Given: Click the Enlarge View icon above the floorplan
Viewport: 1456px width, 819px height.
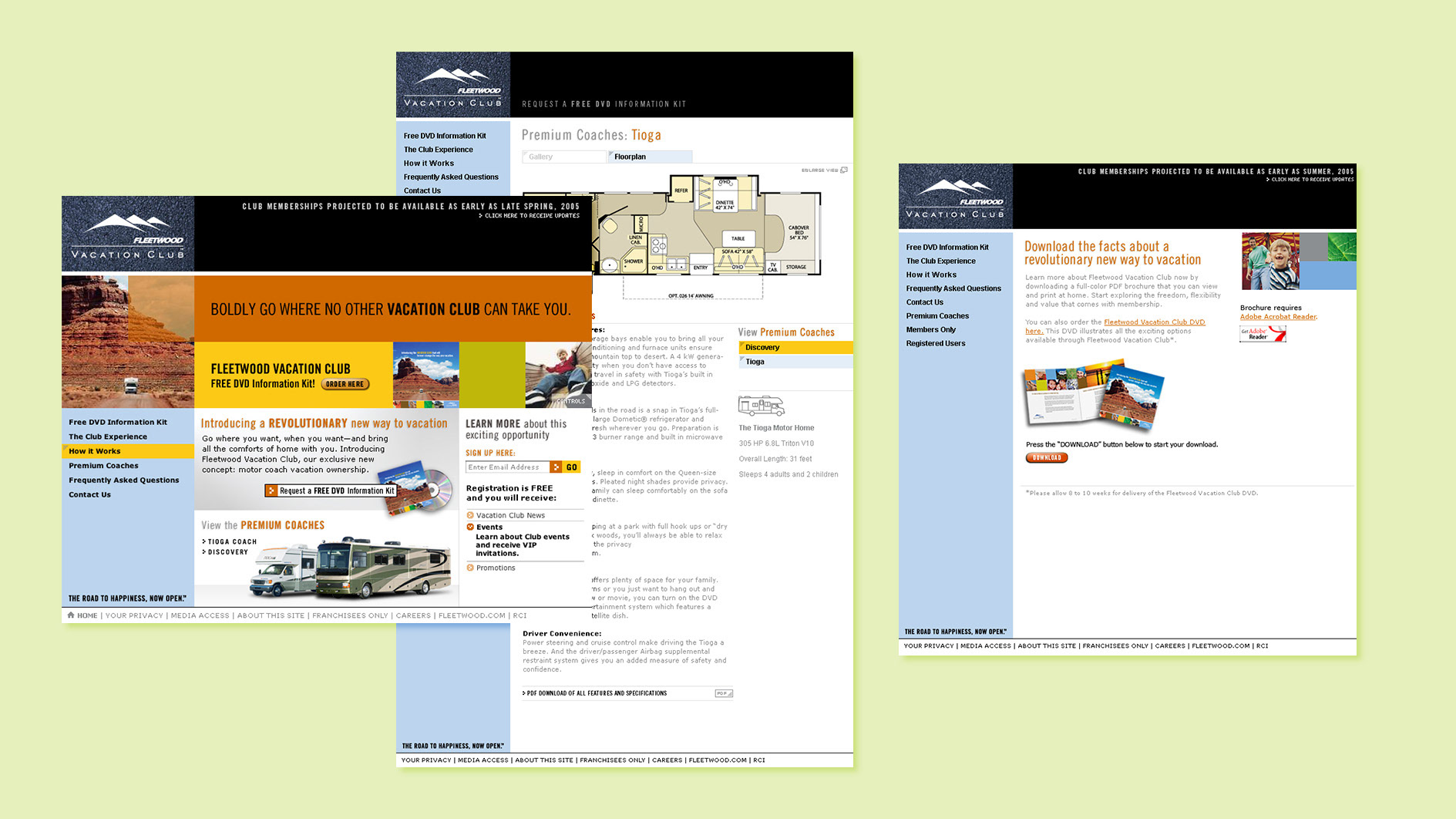Looking at the screenshot, I should 844,170.
